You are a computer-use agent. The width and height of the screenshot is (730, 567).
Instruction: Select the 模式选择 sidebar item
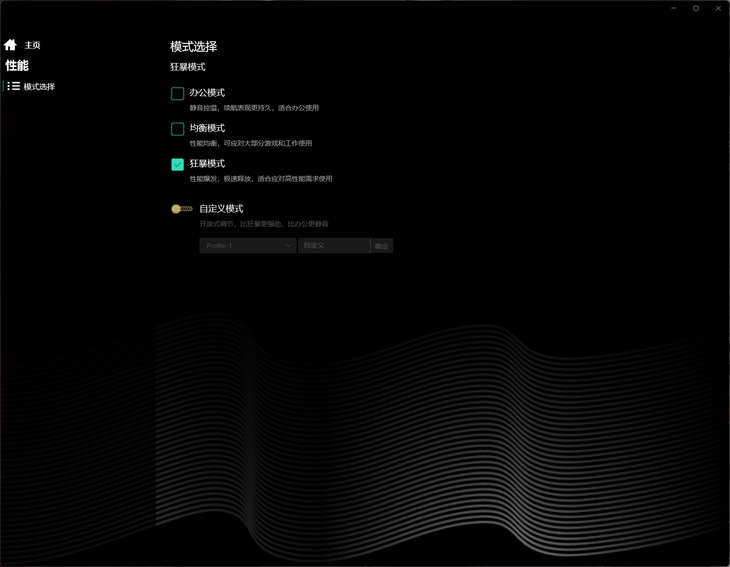pyautogui.click(x=39, y=87)
